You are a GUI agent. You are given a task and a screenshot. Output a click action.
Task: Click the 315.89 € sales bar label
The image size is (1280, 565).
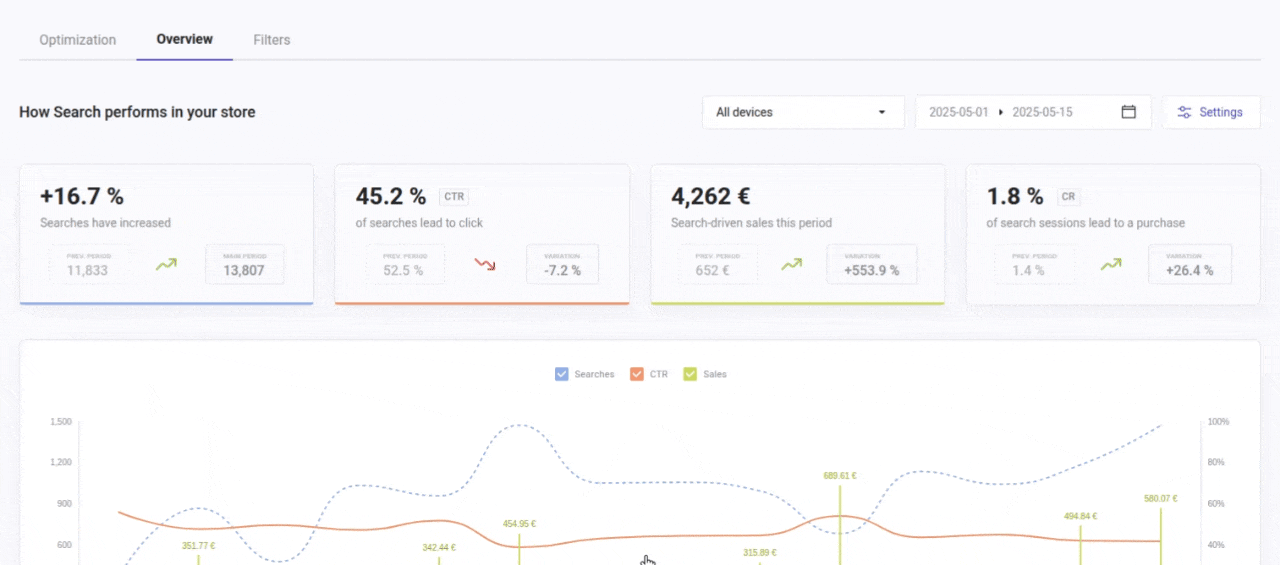tap(760, 552)
